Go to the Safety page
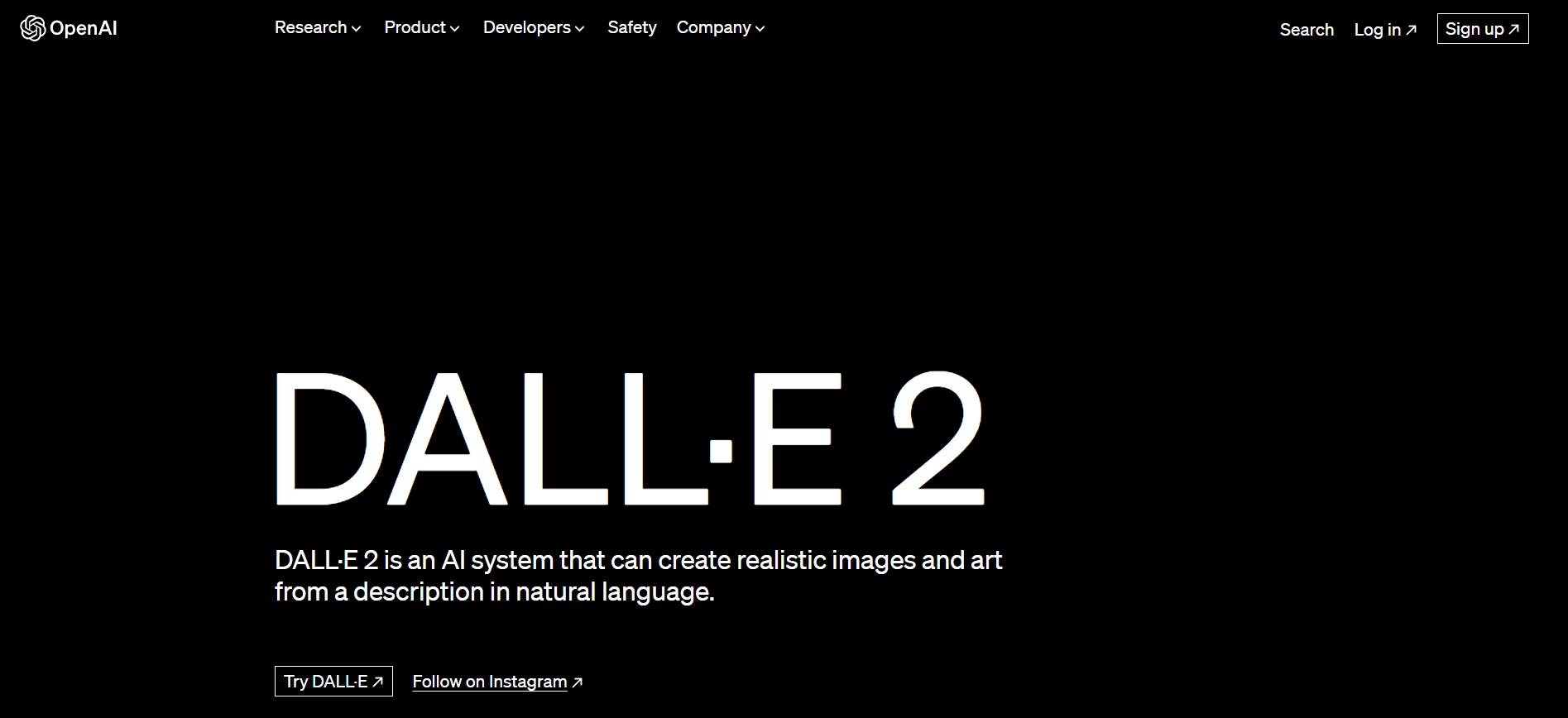This screenshot has height=718, width=1568. coord(632,27)
